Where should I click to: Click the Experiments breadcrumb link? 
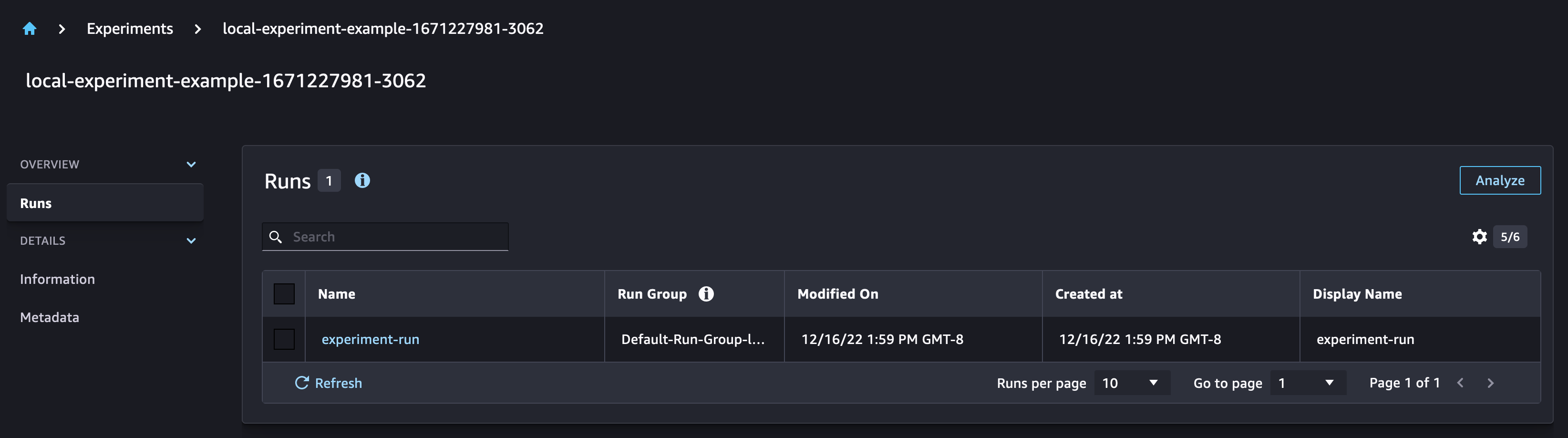pyautogui.click(x=130, y=29)
